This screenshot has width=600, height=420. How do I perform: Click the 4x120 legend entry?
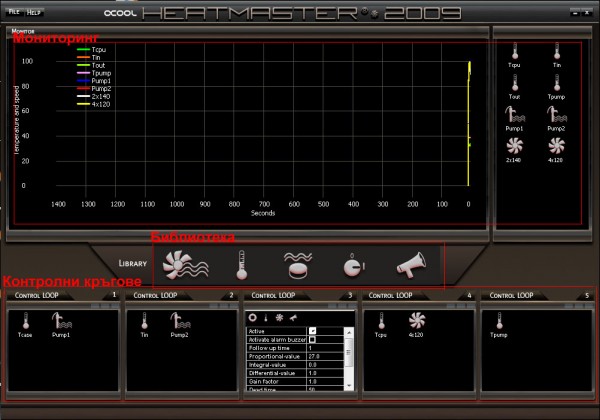tap(93, 104)
